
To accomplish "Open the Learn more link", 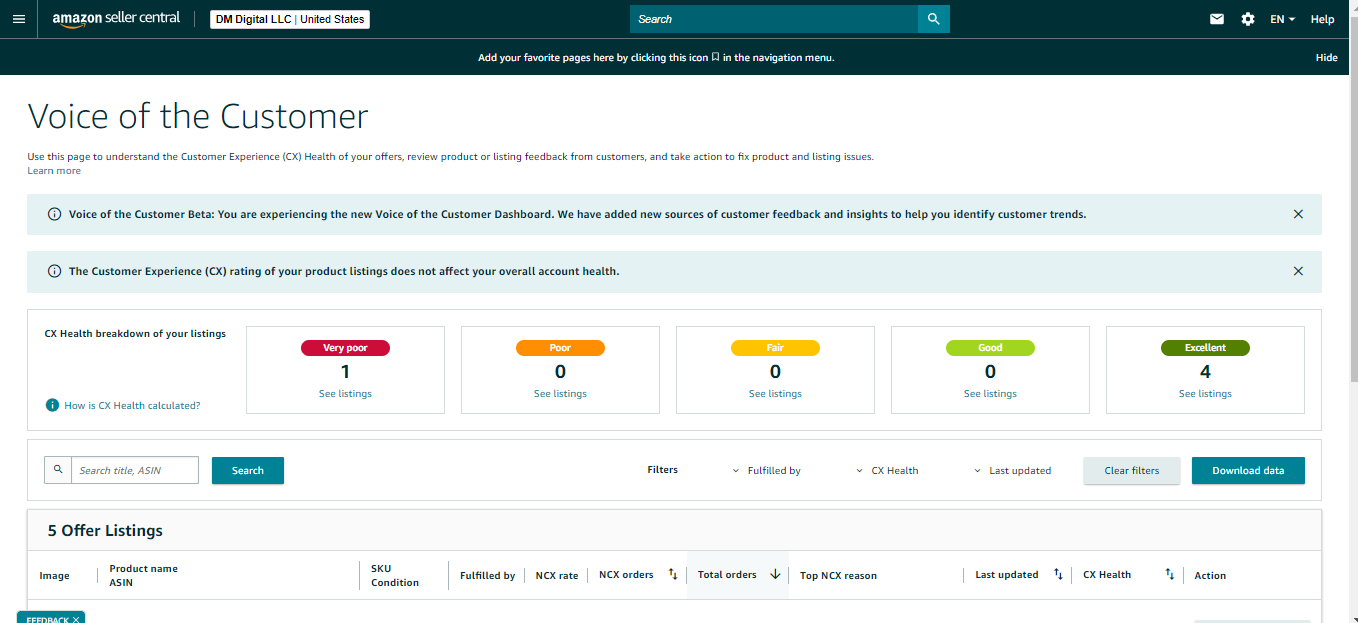I will coord(54,171).
